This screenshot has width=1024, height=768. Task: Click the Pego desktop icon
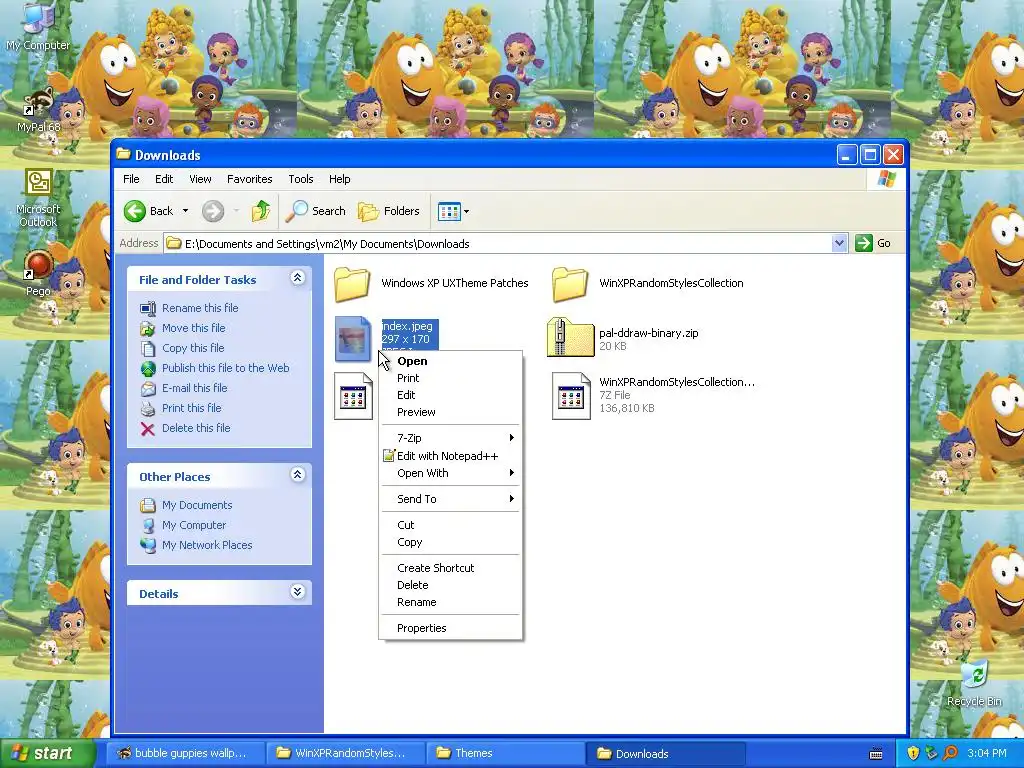pyautogui.click(x=38, y=274)
